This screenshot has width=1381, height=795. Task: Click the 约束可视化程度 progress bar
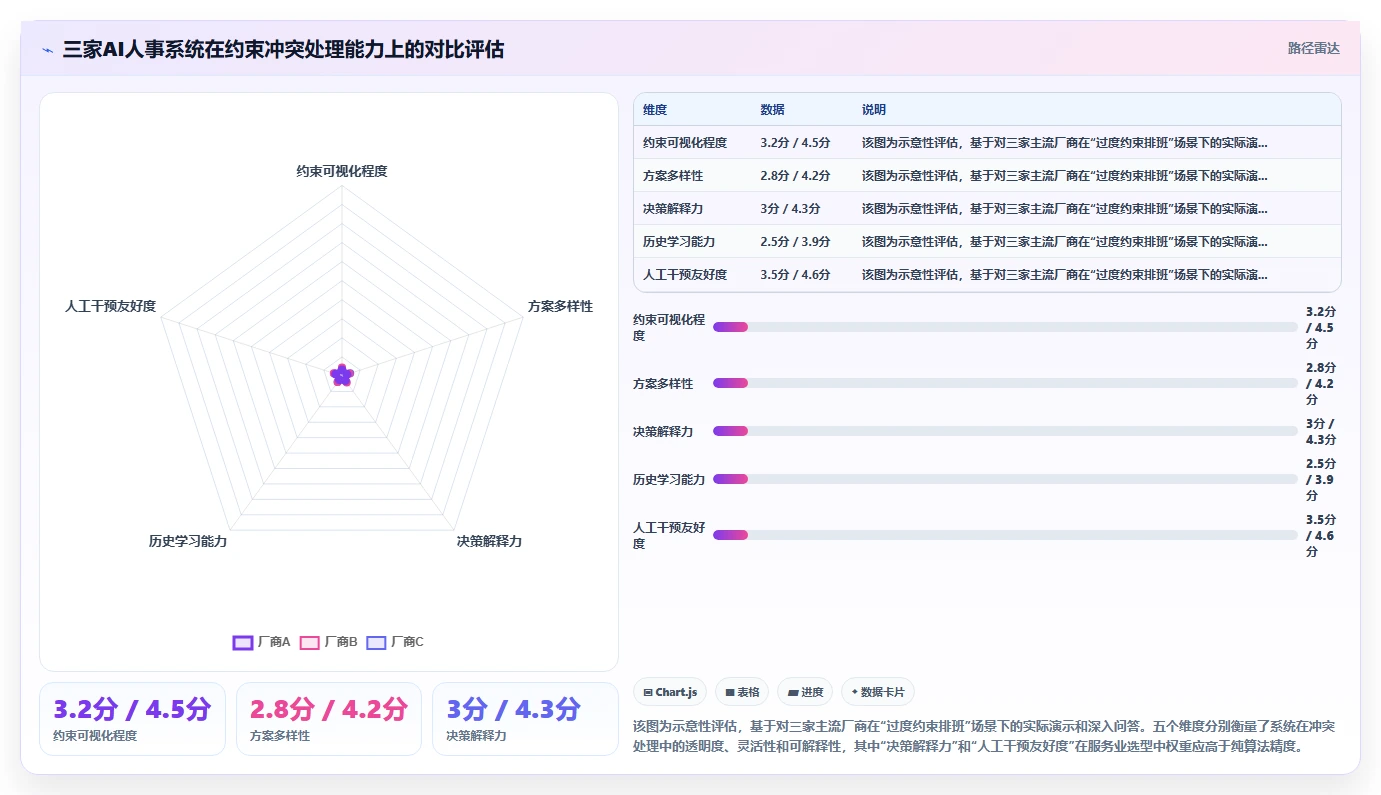coord(1005,327)
